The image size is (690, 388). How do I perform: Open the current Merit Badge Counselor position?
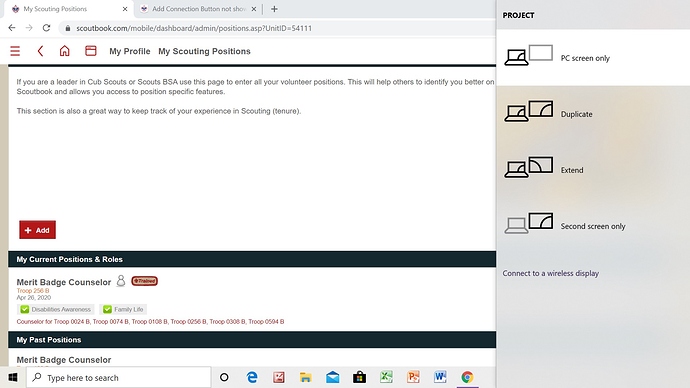(64, 282)
